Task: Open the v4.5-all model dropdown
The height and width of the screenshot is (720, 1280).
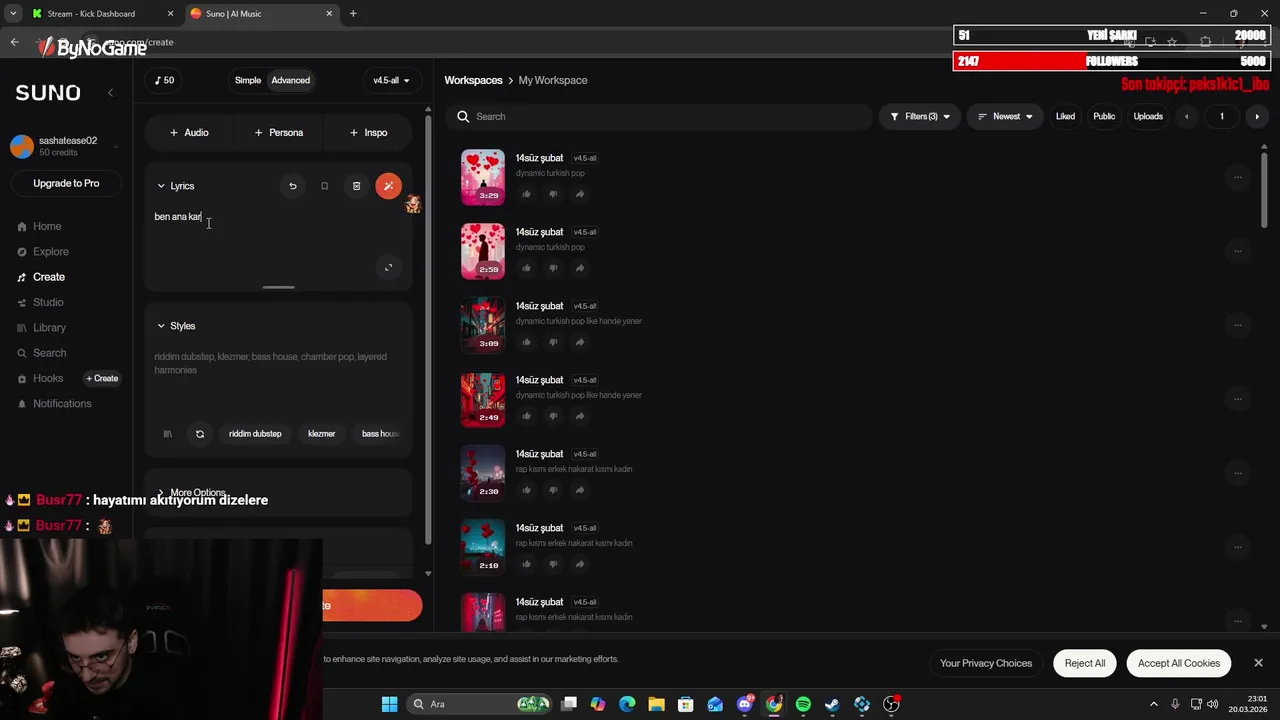Action: coord(391,80)
